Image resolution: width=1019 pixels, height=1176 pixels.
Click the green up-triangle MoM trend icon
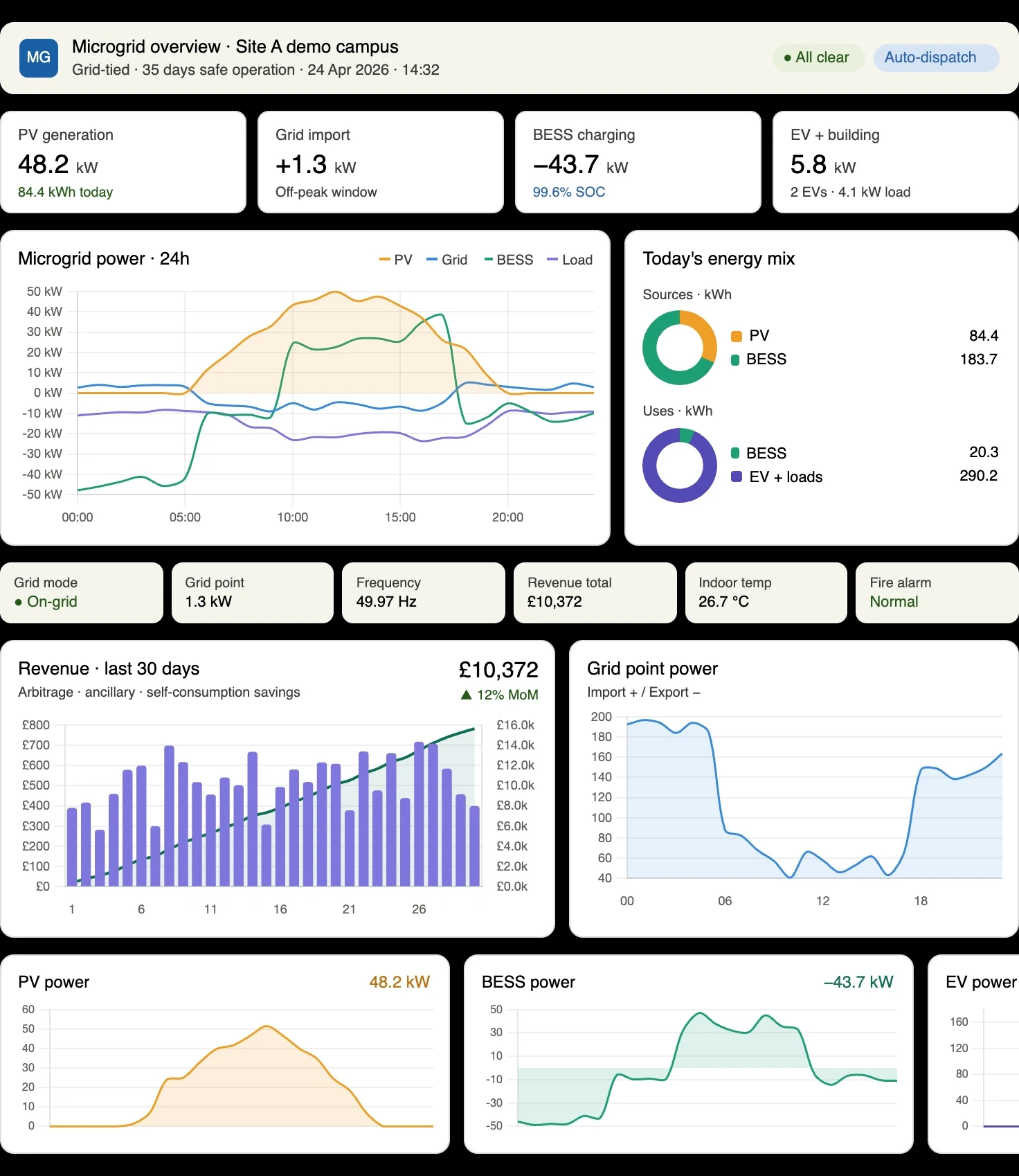(467, 695)
